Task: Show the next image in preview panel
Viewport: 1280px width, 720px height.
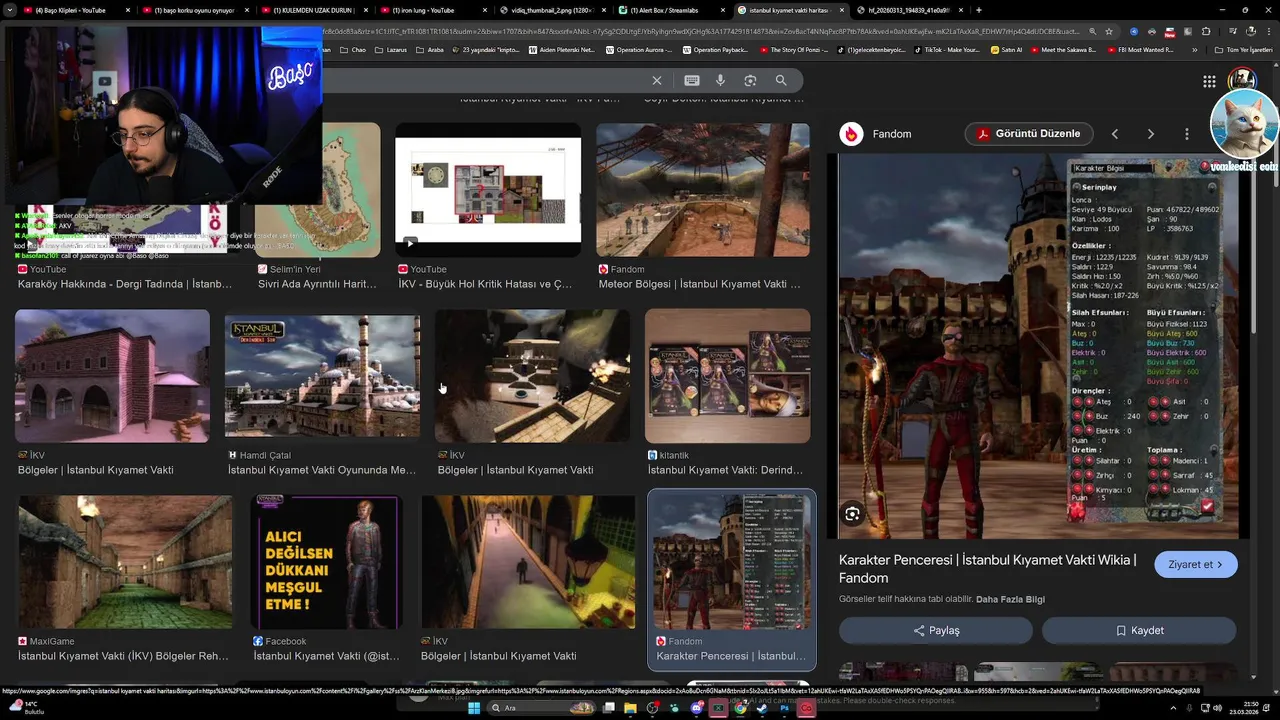Action: click(1150, 134)
